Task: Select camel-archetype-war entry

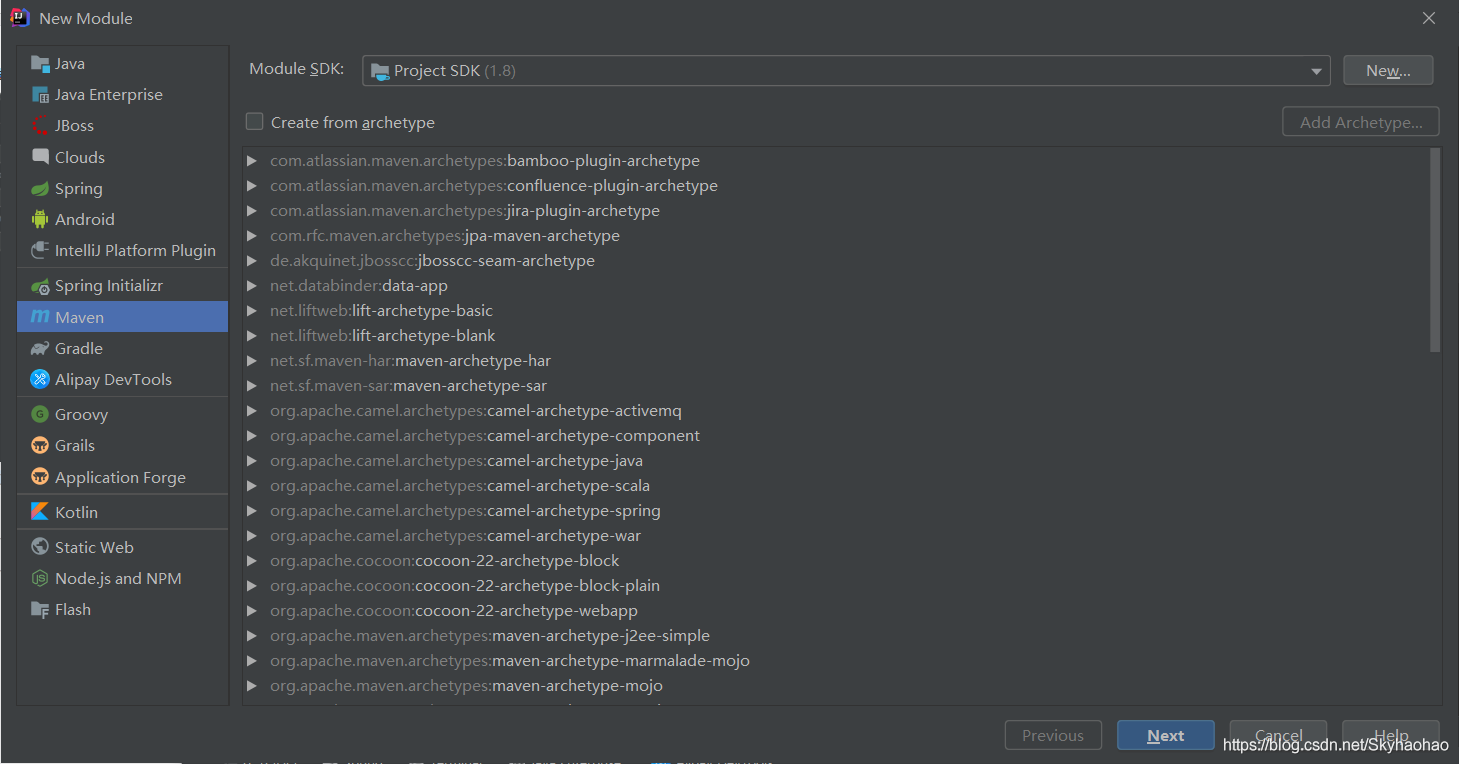Action: pos(456,536)
